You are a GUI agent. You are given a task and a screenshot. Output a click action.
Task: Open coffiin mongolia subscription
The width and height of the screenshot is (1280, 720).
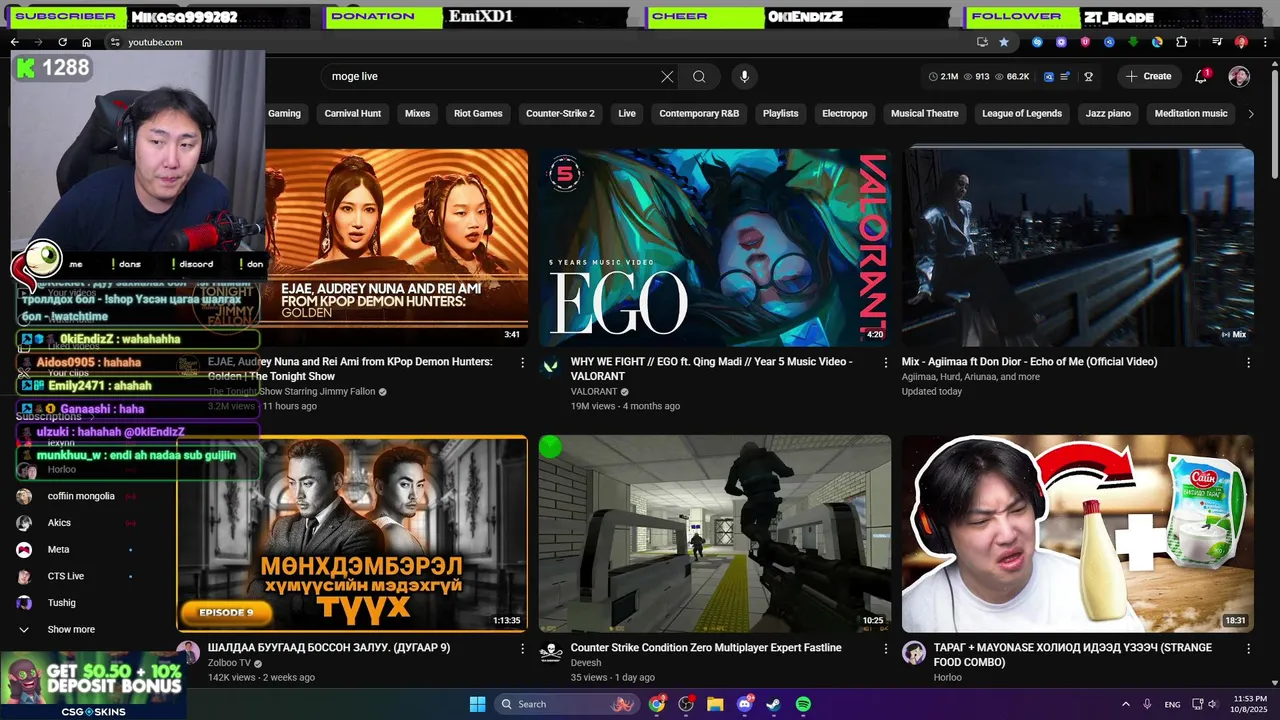(81, 496)
